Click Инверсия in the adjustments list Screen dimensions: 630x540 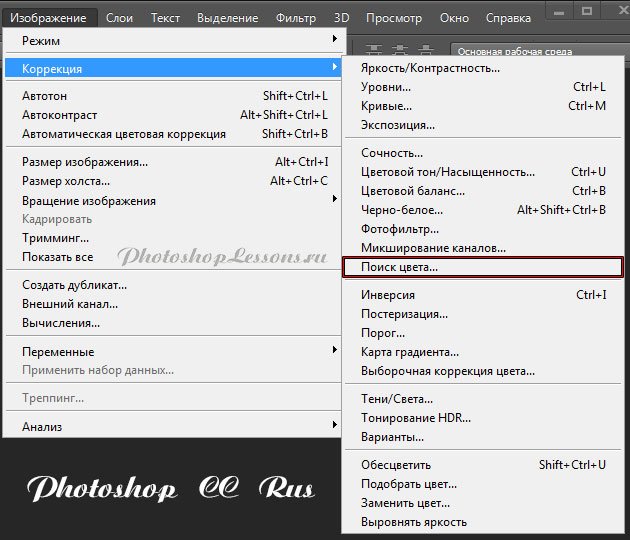click(388, 295)
